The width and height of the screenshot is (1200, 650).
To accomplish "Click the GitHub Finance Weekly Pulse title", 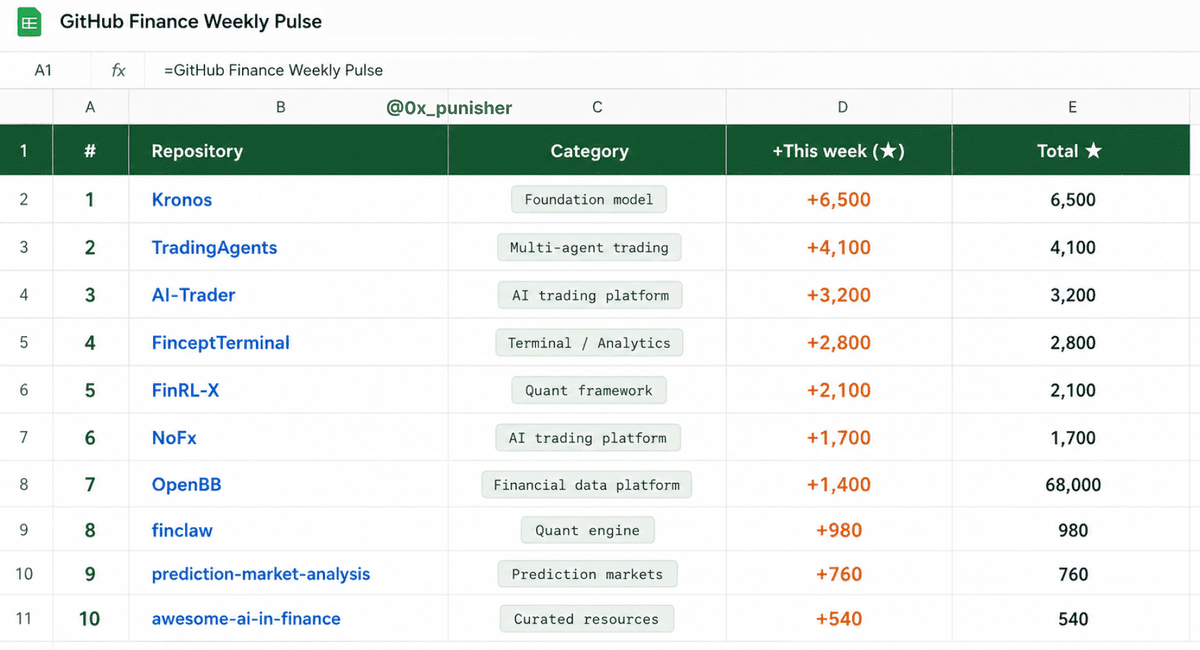I will pos(191,22).
